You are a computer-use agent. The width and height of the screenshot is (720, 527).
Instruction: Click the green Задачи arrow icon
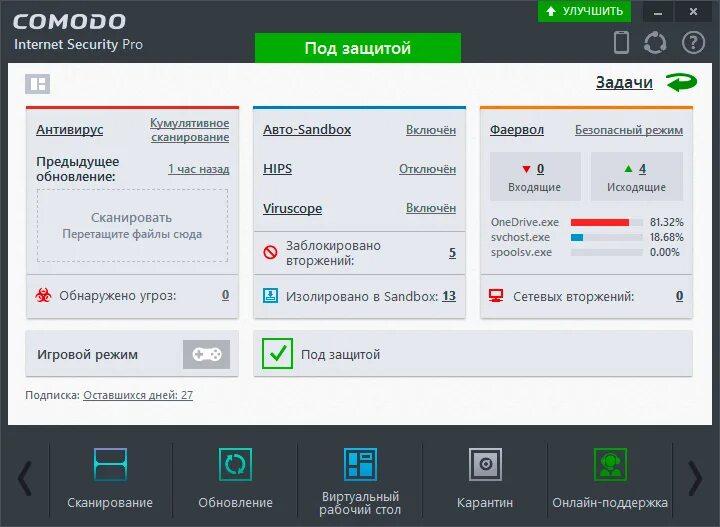pos(681,83)
